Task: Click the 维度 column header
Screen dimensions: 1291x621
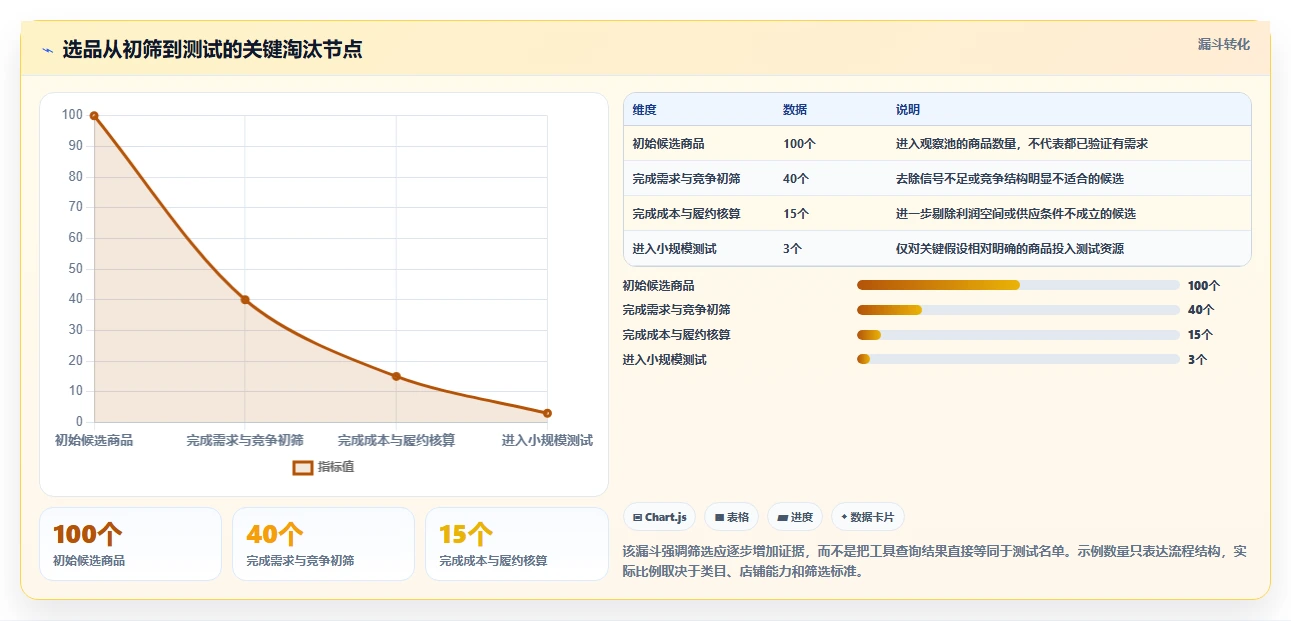Action: point(645,110)
